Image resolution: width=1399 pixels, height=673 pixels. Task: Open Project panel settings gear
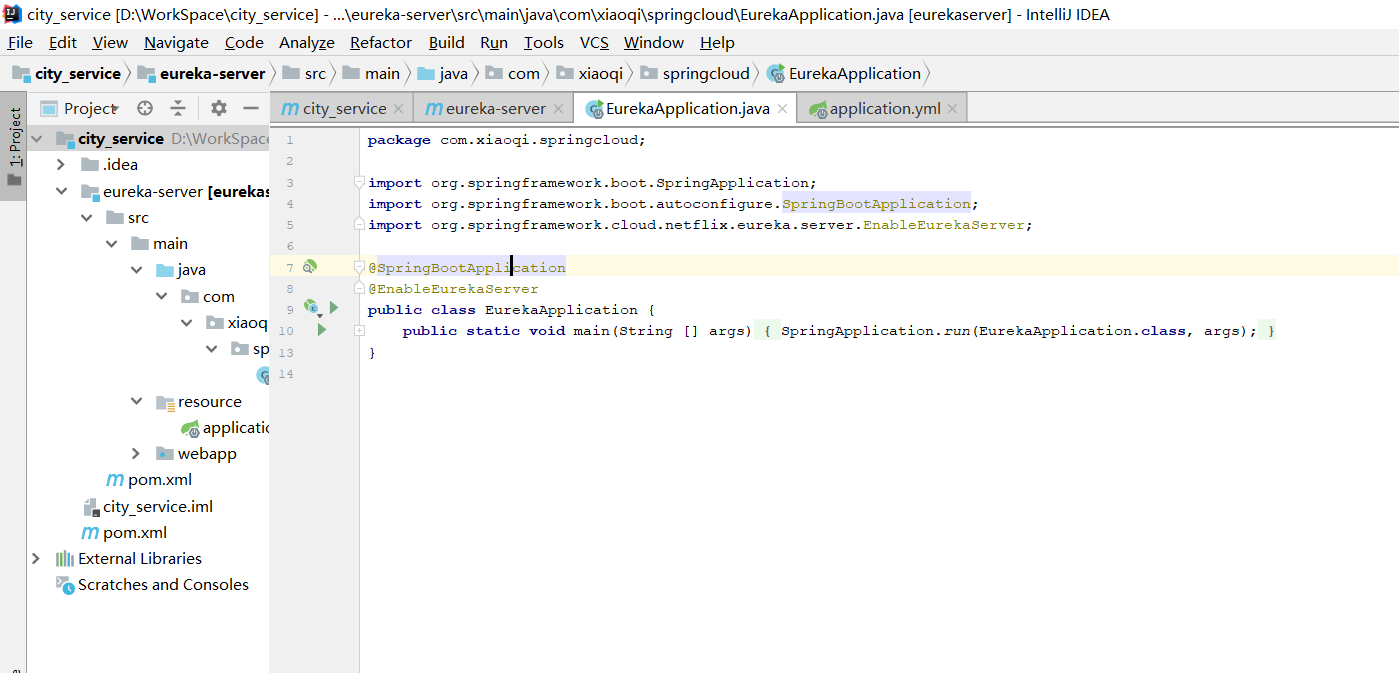pos(219,108)
